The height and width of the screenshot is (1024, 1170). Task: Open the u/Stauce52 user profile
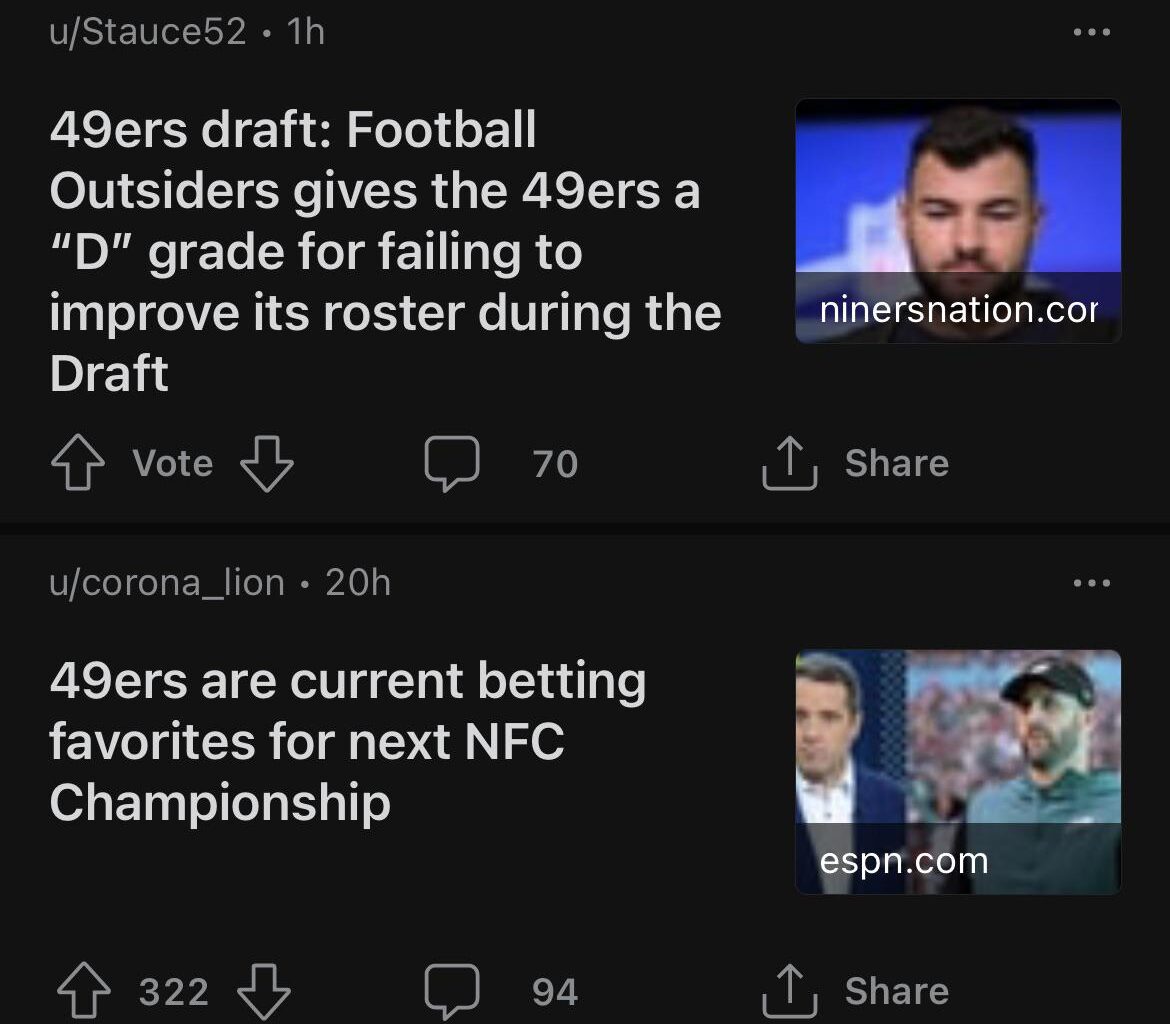(x=147, y=32)
